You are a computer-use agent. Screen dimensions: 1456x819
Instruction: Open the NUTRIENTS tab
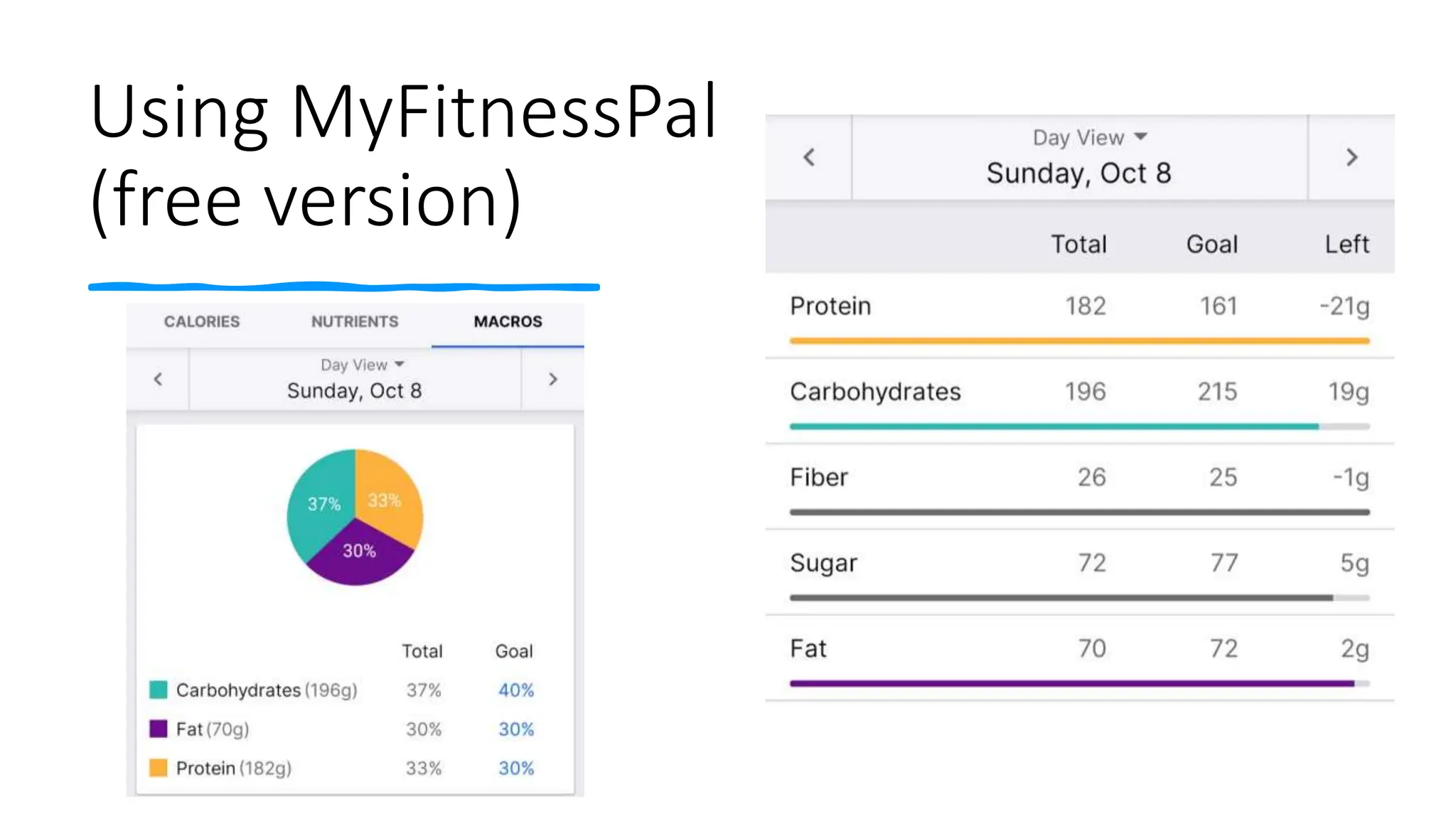click(x=355, y=322)
